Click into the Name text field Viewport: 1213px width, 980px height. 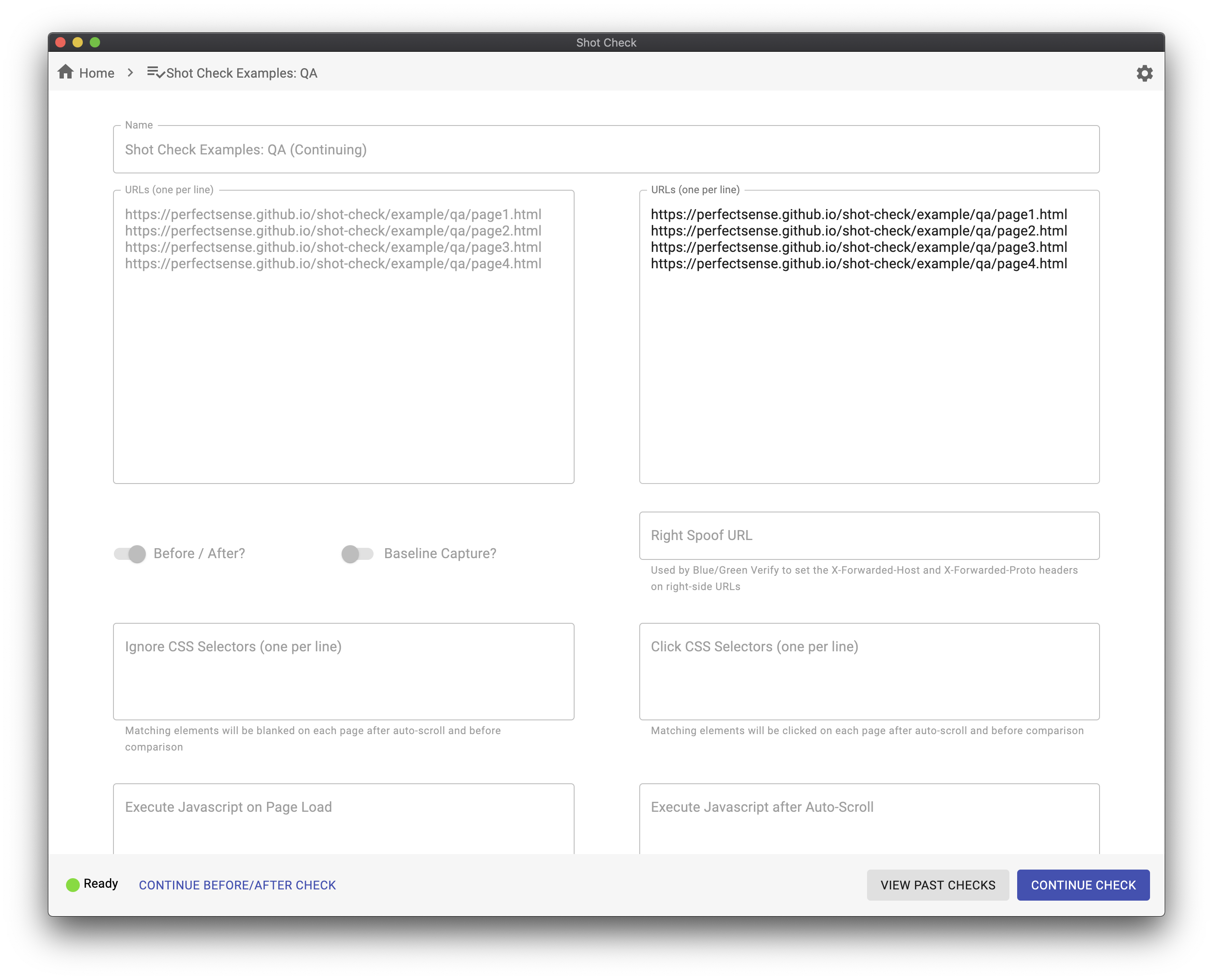(606, 150)
